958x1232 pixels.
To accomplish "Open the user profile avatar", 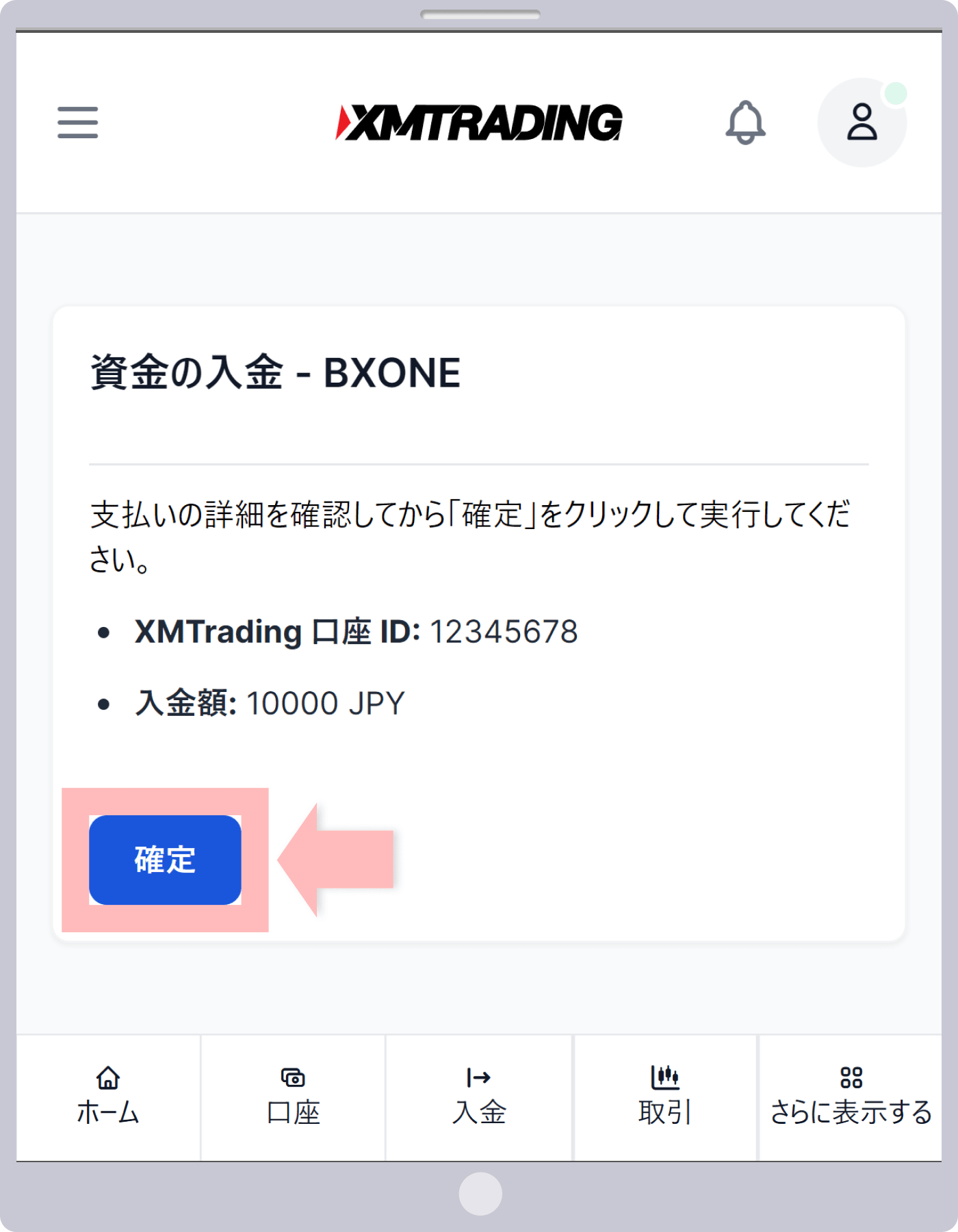I will pos(862,123).
